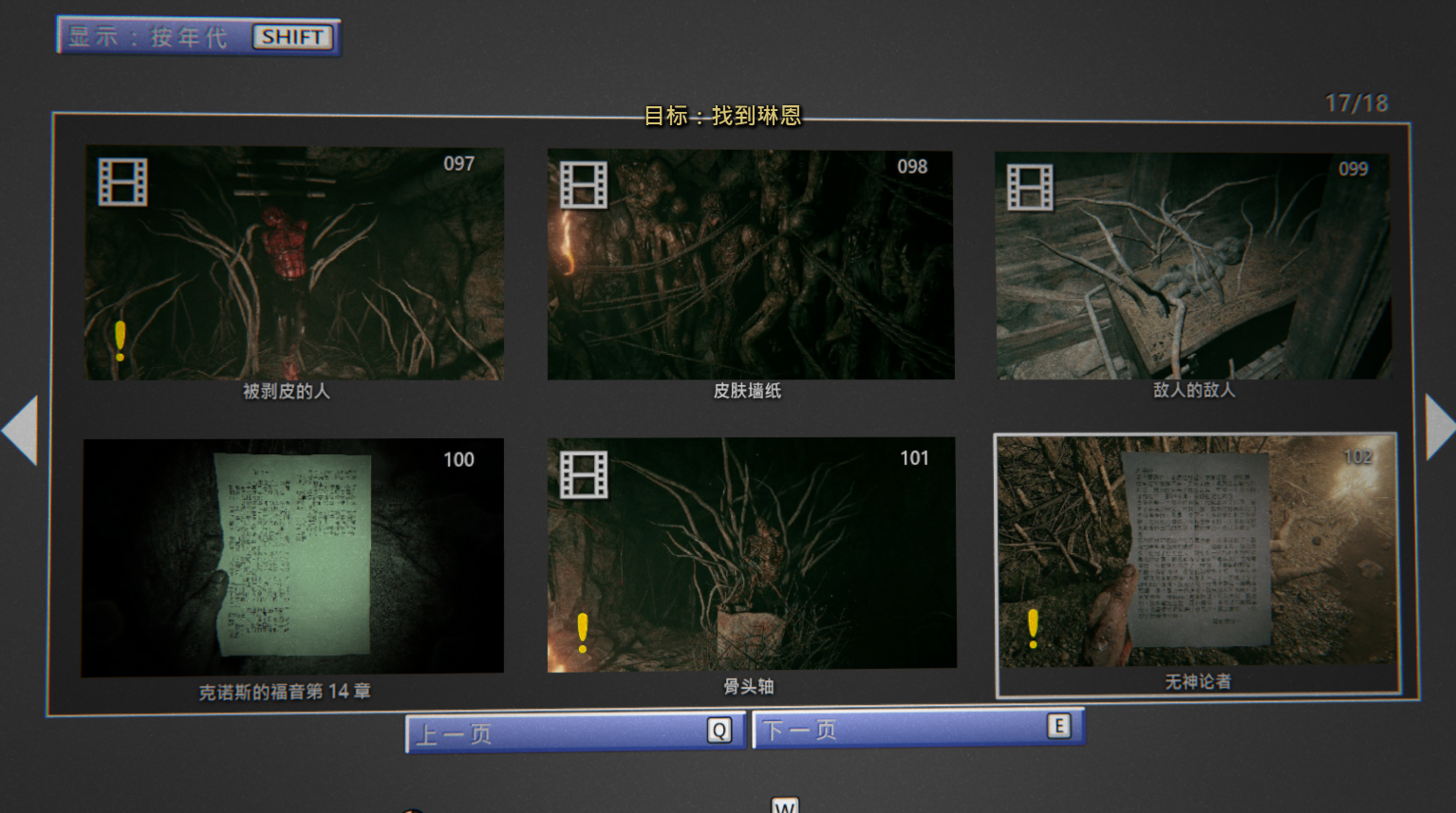
Task: Click the film icon on recording 101
Action: pos(584,473)
